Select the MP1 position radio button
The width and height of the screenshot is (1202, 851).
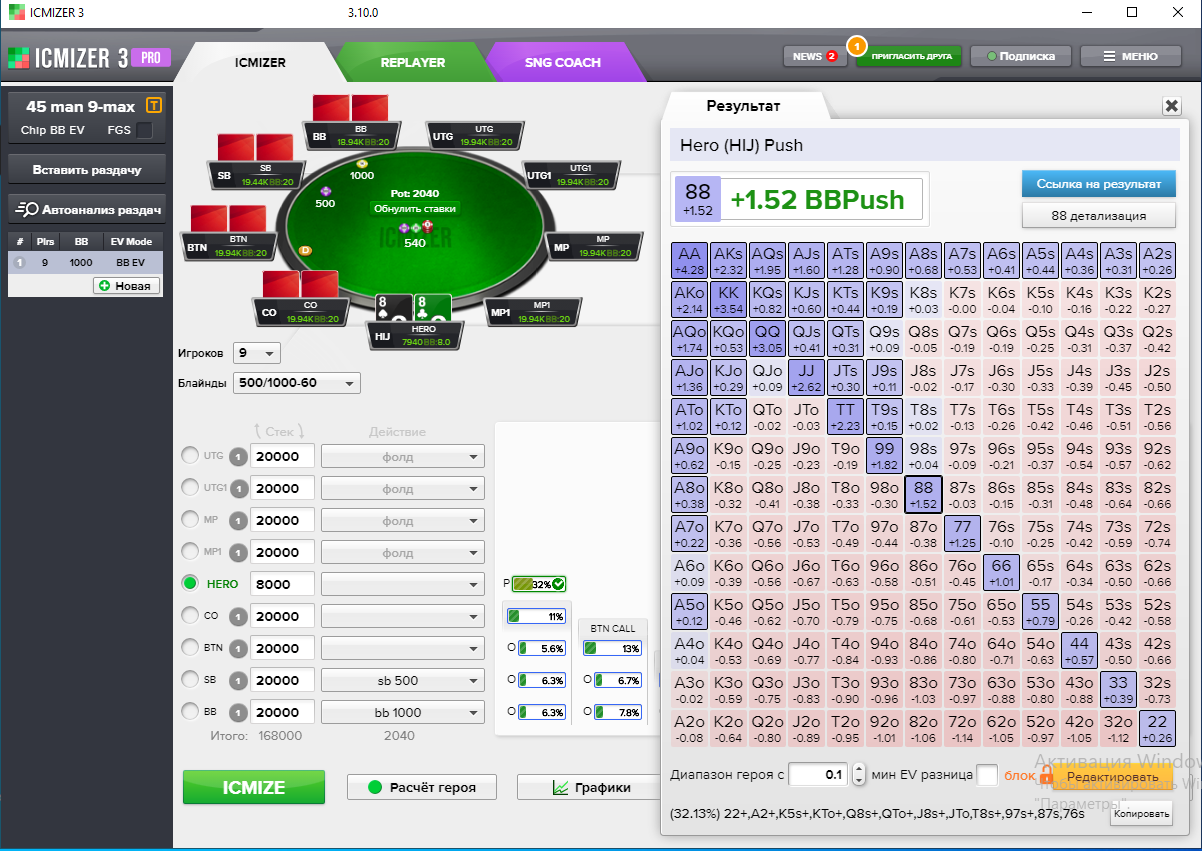(190, 552)
